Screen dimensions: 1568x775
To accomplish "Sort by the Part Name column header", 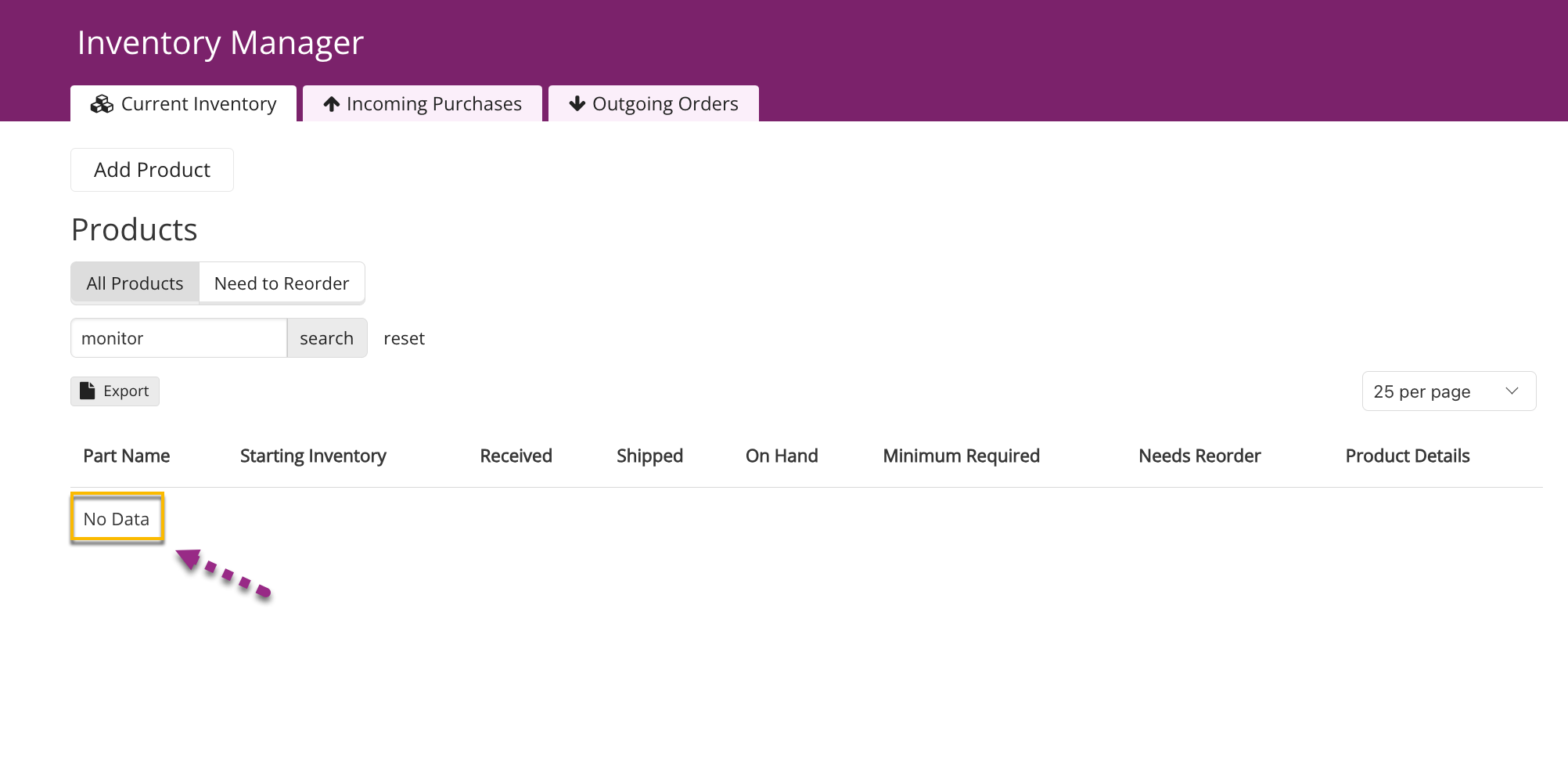I will point(127,456).
